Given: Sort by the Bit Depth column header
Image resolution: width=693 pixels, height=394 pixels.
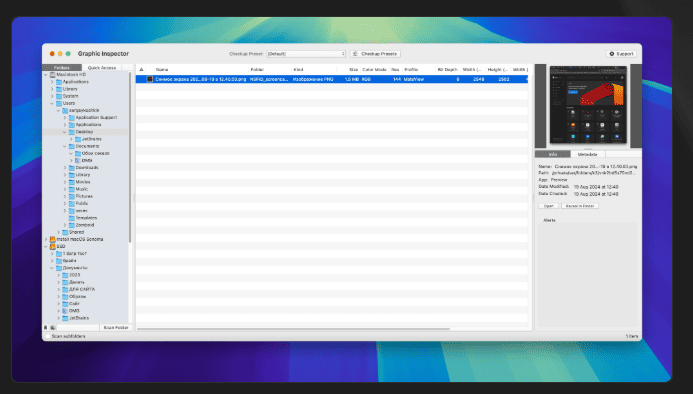Looking at the screenshot, I should point(448,69).
